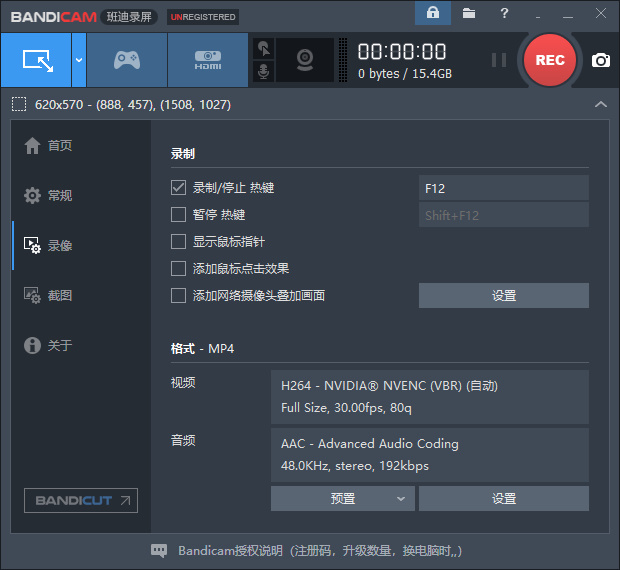Click the info icon next to 关于
The image size is (620, 570).
coord(32,345)
